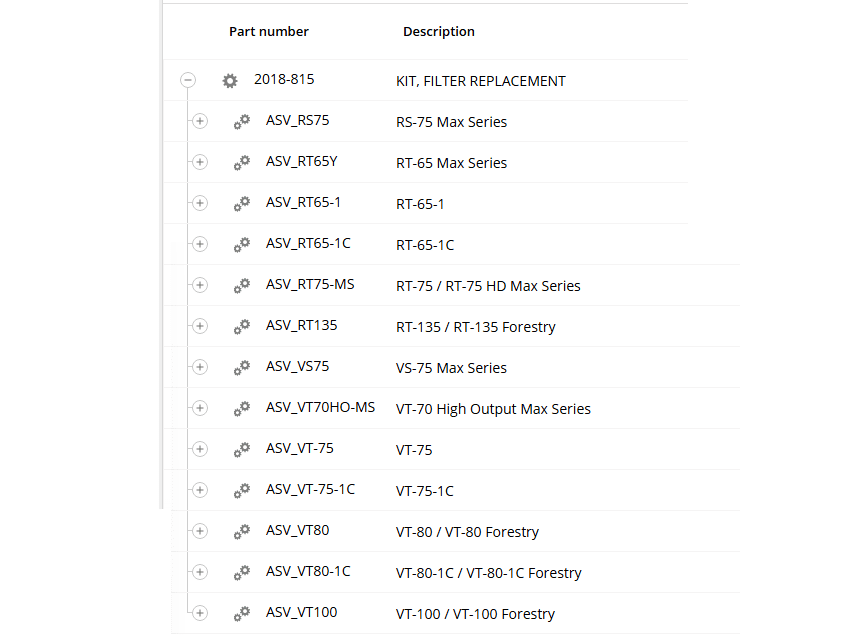
Task: Sort by the Part number column header
Action: coord(269,32)
